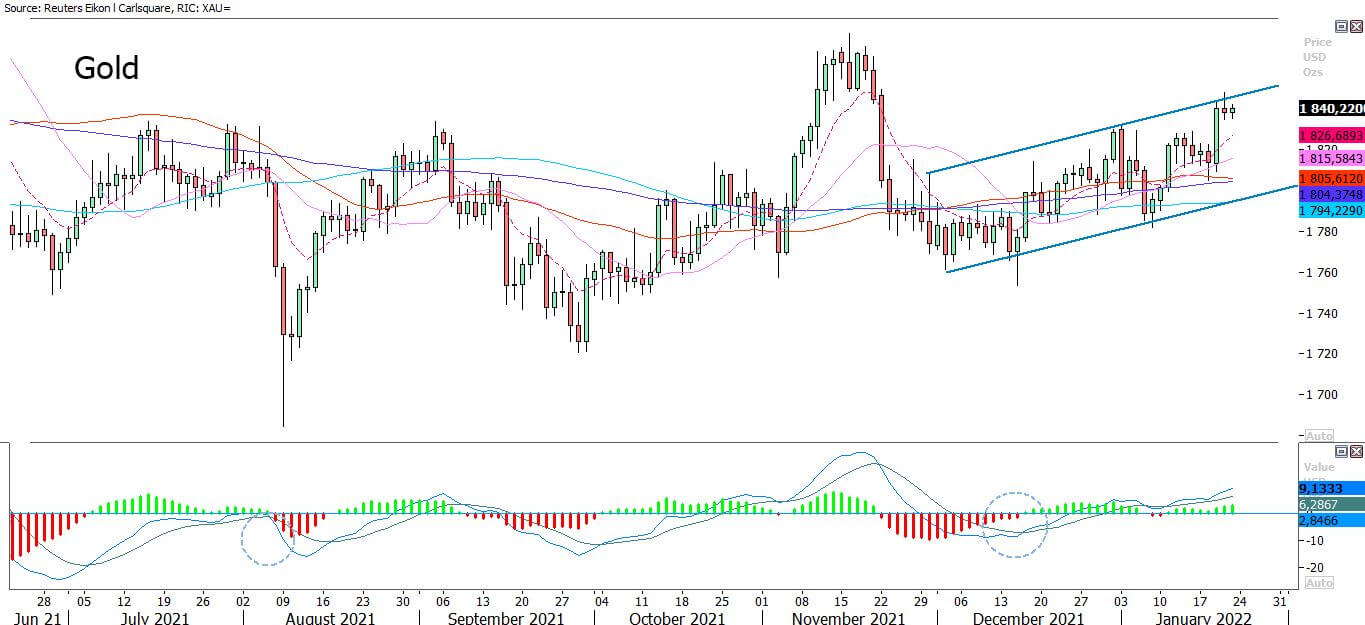
Task: Select the orange 1 805,6120 average label
Action: click(x=1331, y=177)
